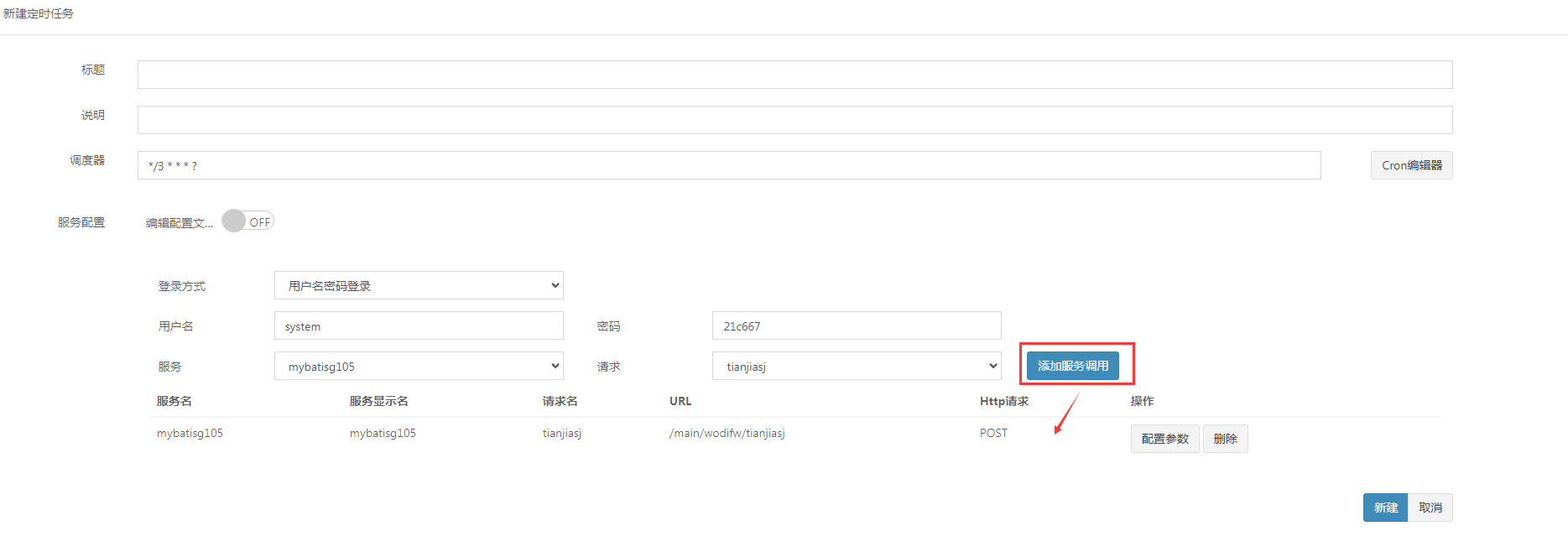Image resolution: width=1568 pixels, height=557 pixels.
Task: Click the 新建定时任务 page title
Action: [x=39, y=13]
